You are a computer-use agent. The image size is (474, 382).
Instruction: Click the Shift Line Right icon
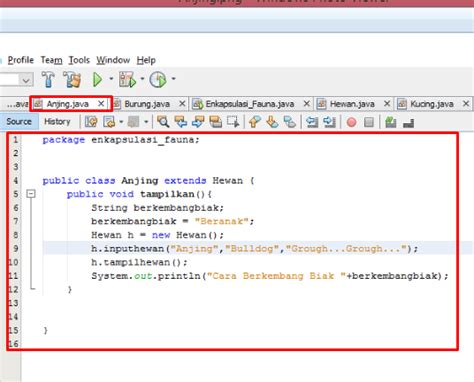click(x=329, y=122)
